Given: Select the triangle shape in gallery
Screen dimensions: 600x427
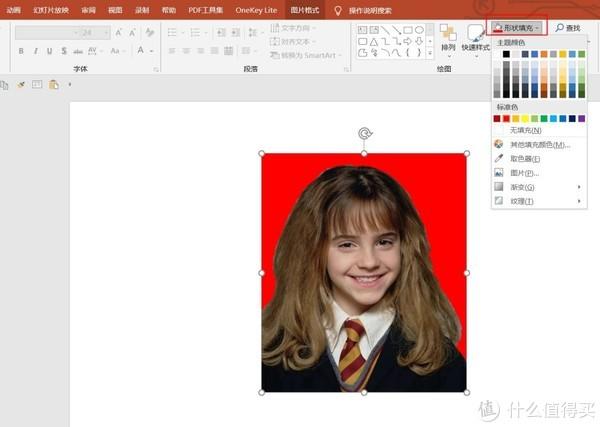Looking at the screenshot, I should [x=374, y=41].
